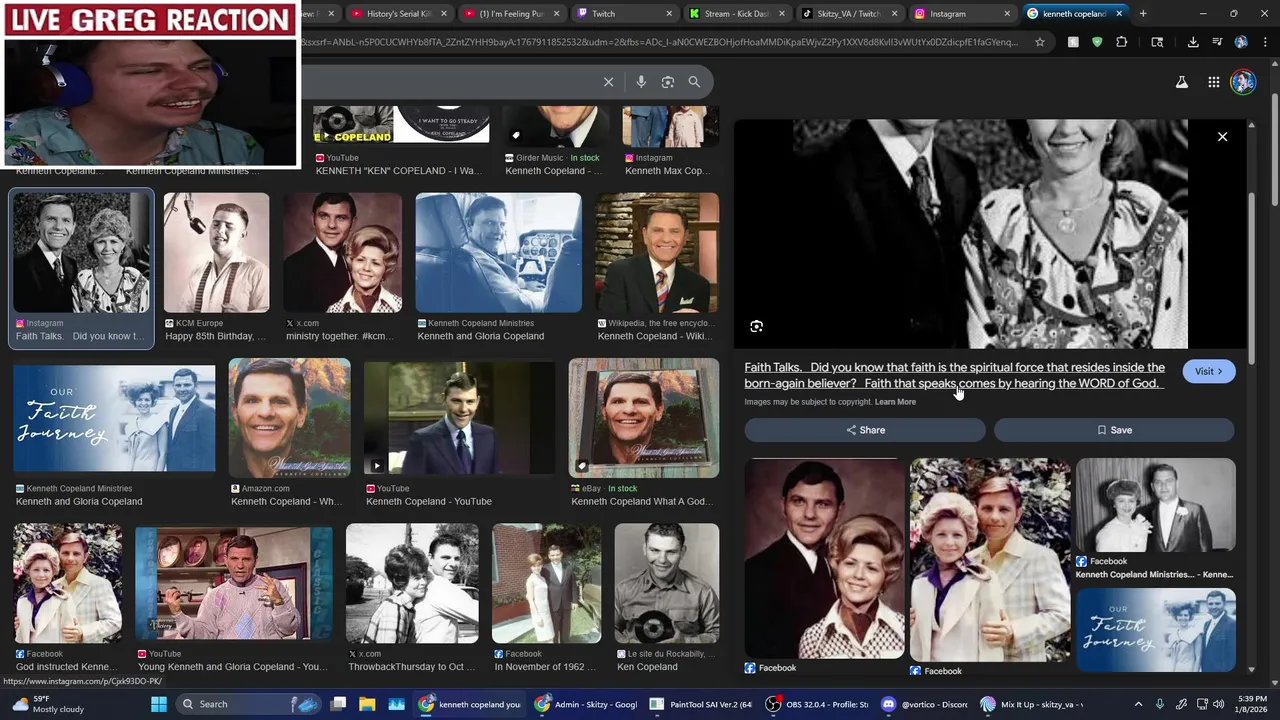Share the previewed image
Image resolution: width=1280 pixels, height=720 pixels.
865,430
